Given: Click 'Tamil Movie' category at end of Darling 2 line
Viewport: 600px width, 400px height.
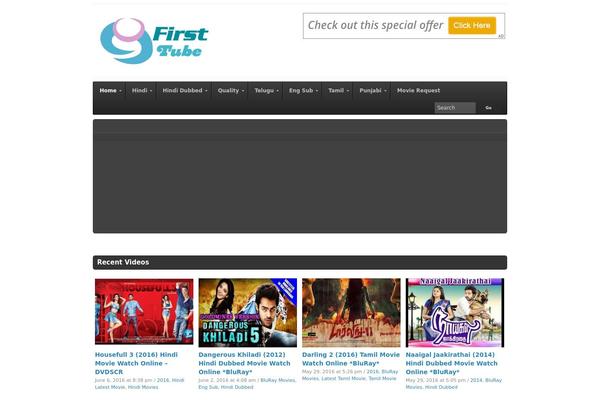Looking at the screenshot, I should point(382,378).
